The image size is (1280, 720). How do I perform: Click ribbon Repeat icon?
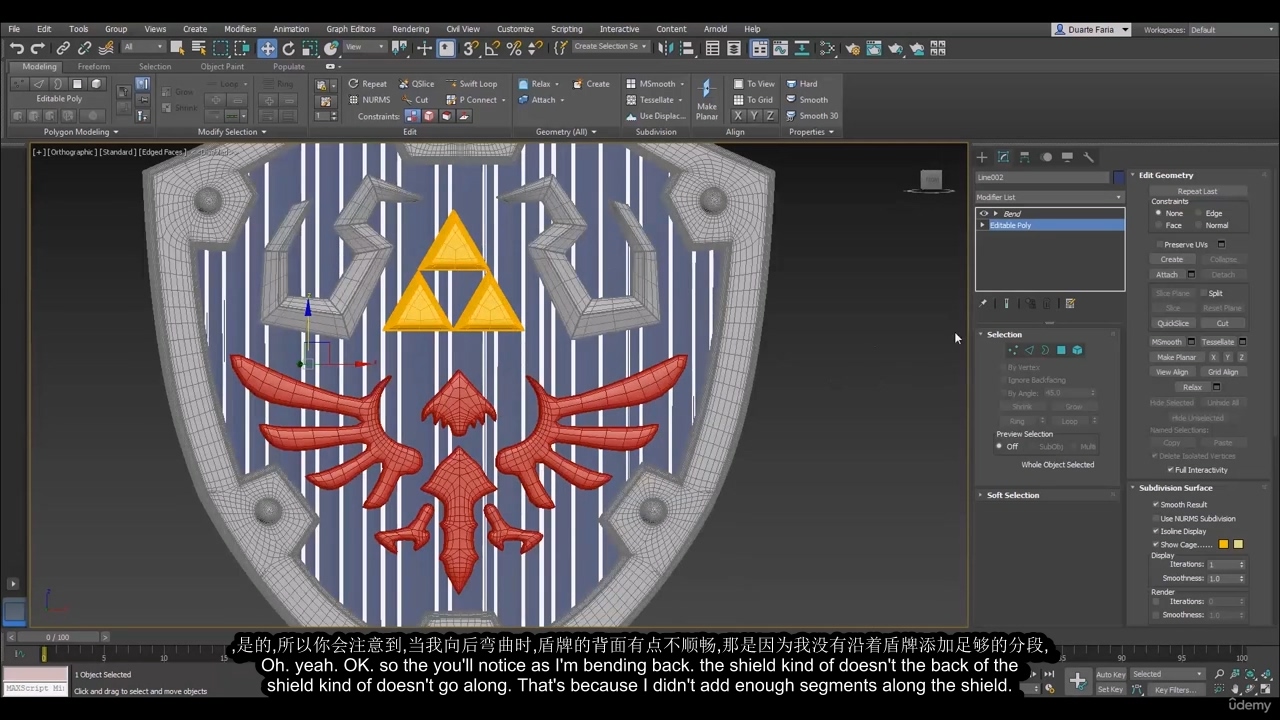pos(353,84)
